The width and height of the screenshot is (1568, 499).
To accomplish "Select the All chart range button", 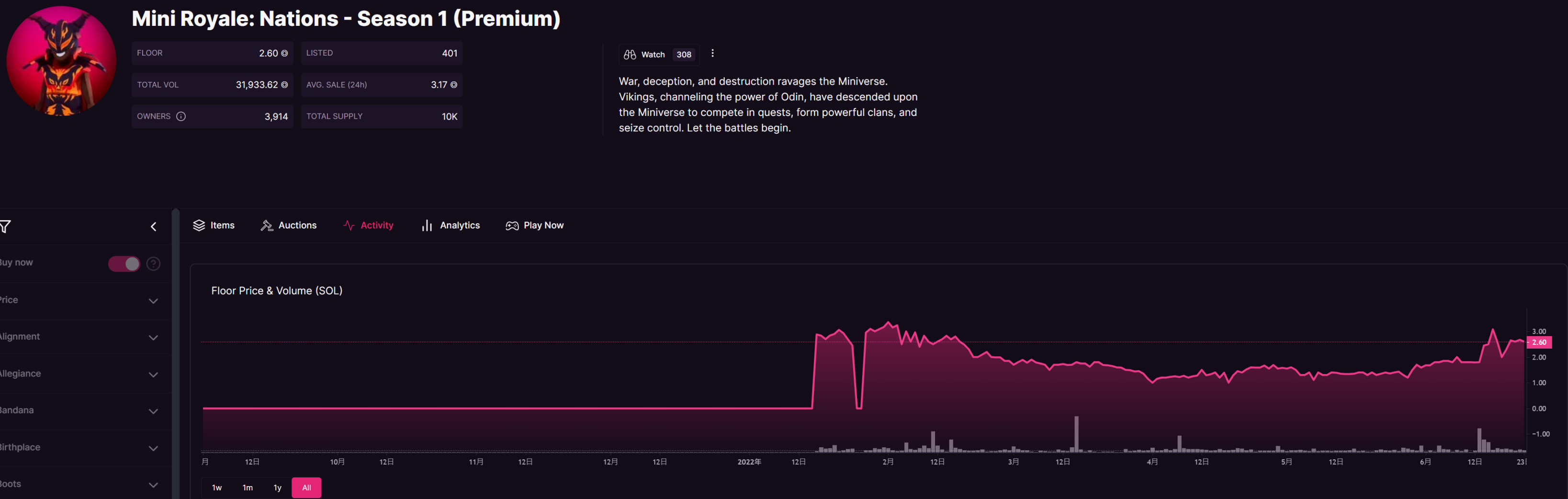I will [x=307, y=488].
